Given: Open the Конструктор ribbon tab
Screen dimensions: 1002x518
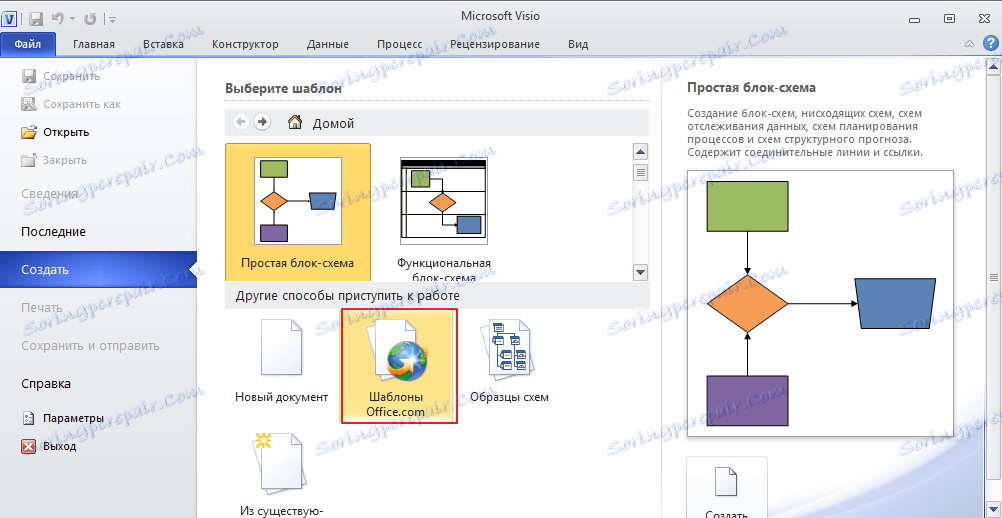Looking at the screenshot, I should point(245,44).
